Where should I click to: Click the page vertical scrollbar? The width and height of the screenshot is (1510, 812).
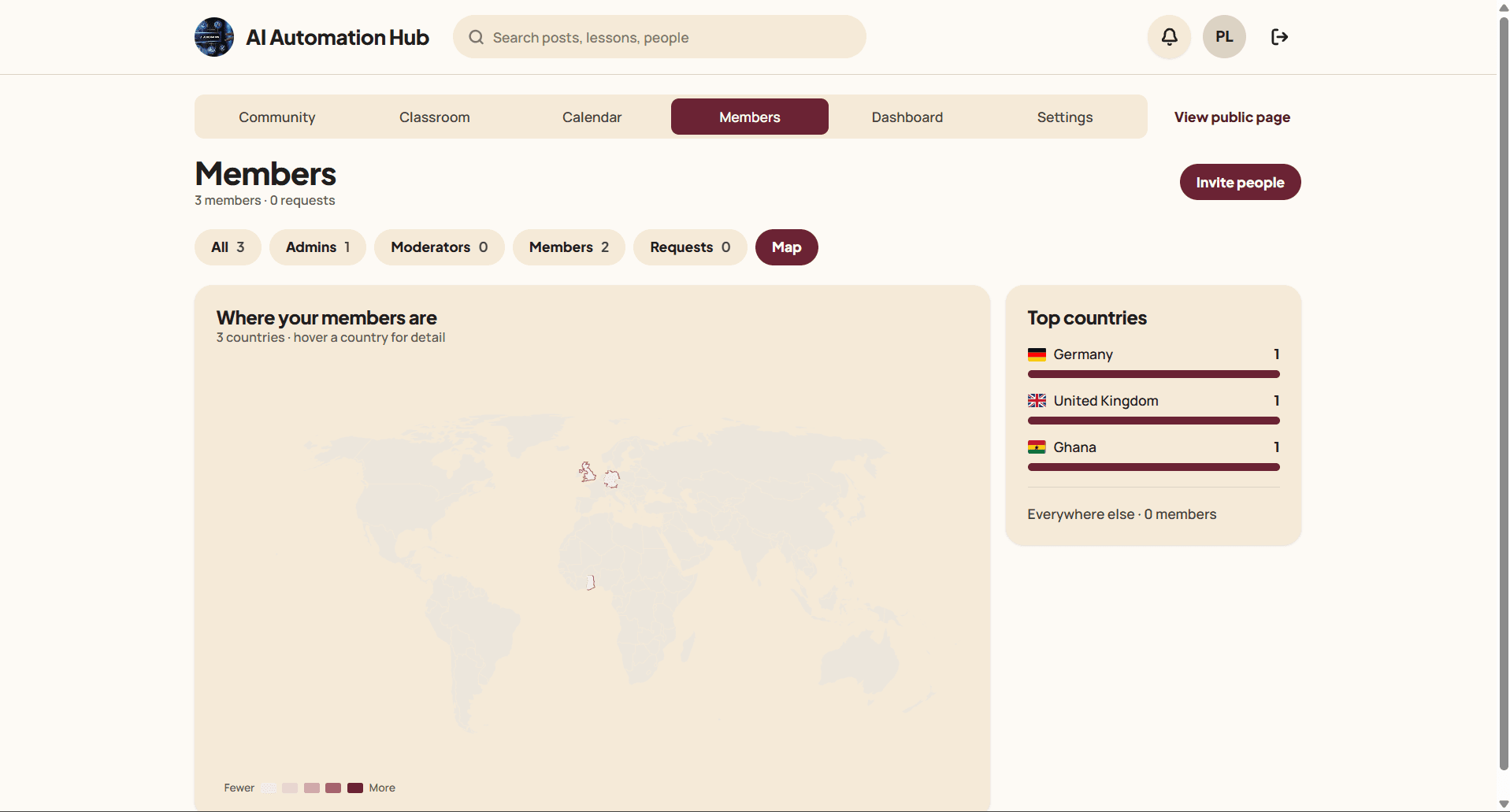pos(1503,394)
